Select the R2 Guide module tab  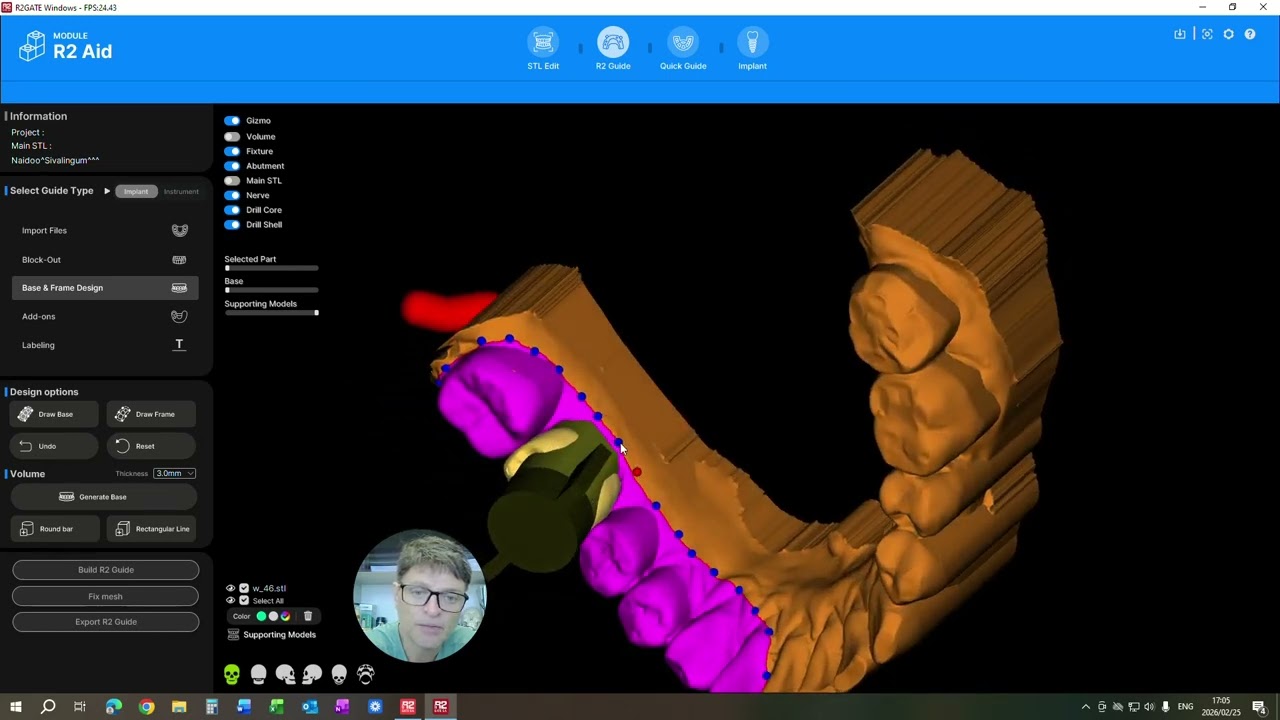(613, 50)
